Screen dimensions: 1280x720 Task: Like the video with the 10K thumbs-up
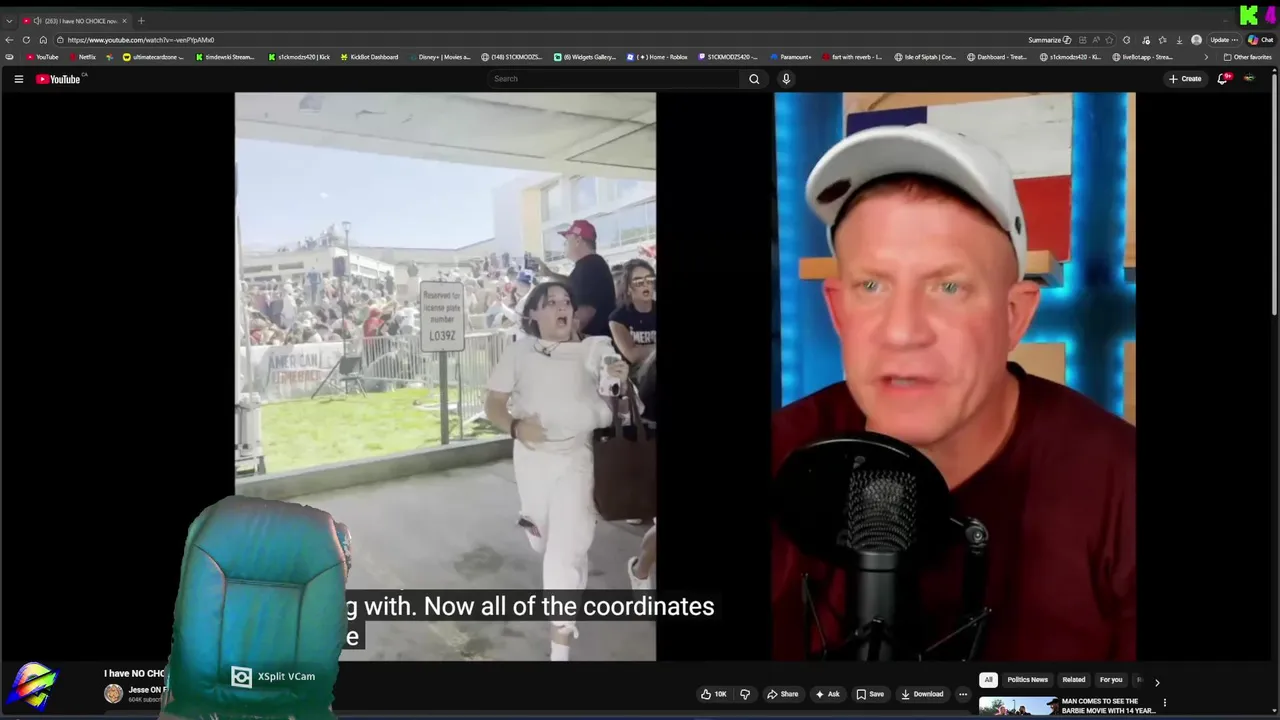(x=714, y=694)
